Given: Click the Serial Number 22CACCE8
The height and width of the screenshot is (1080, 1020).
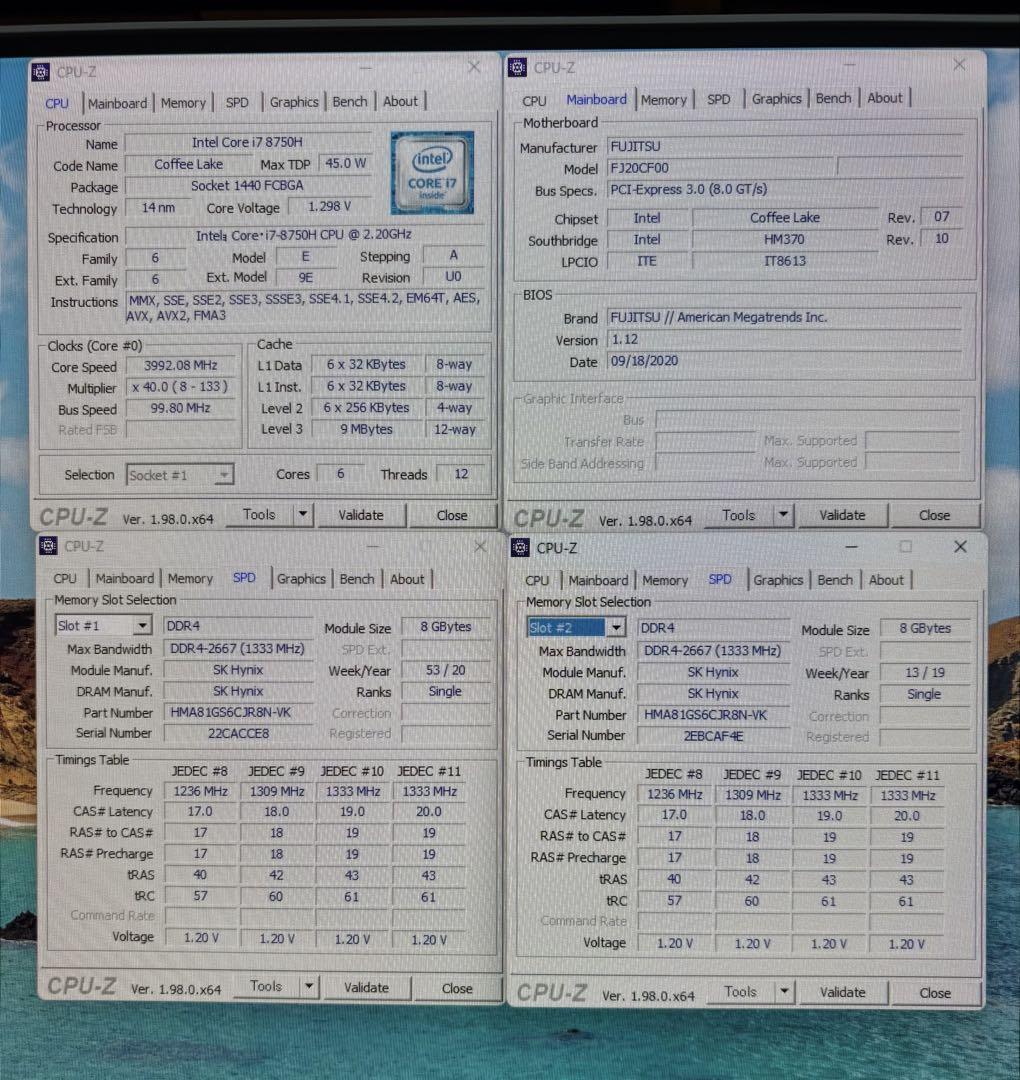Looking at the screenshot, I should pos(238,734).
